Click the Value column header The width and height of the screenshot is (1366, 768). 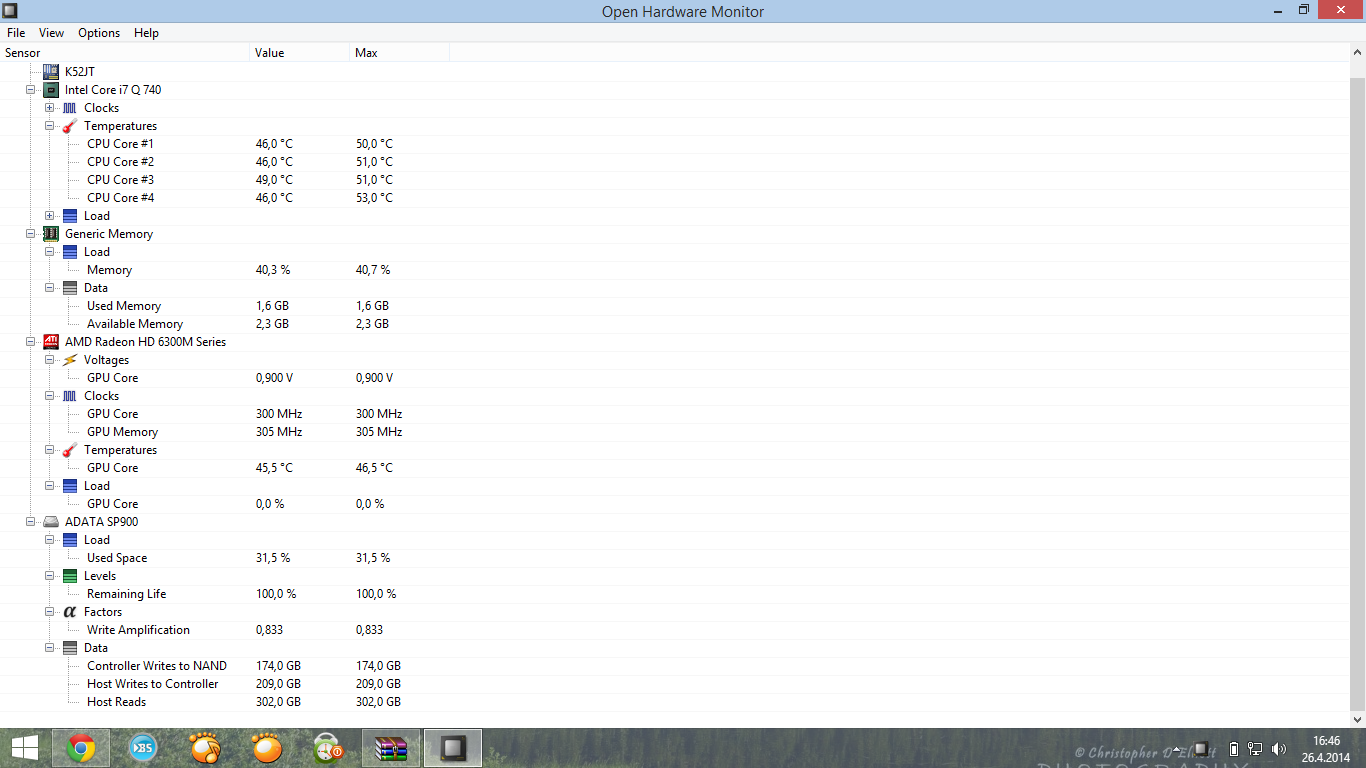click(x=299, y=53)
